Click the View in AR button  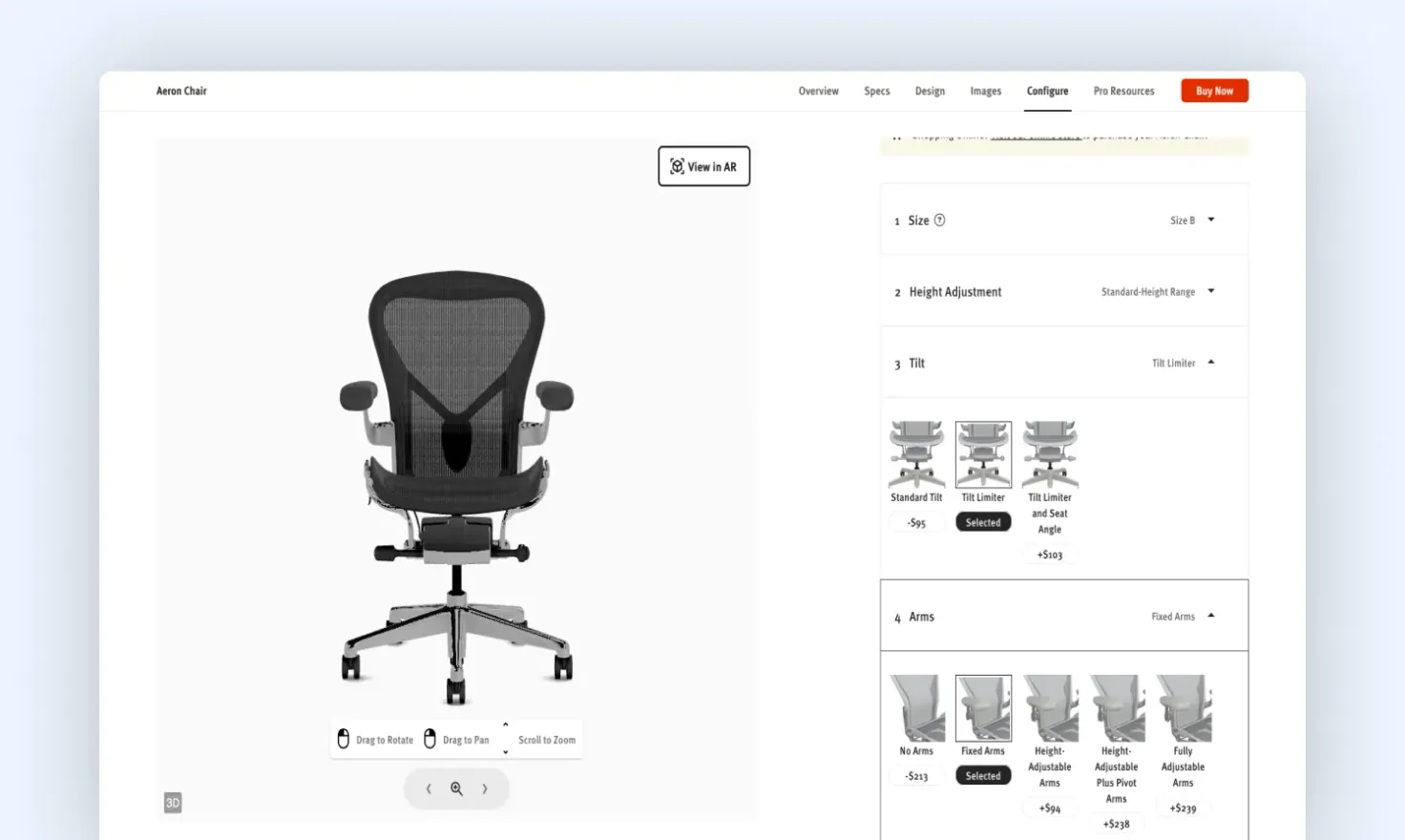click(x=703, y=166)
